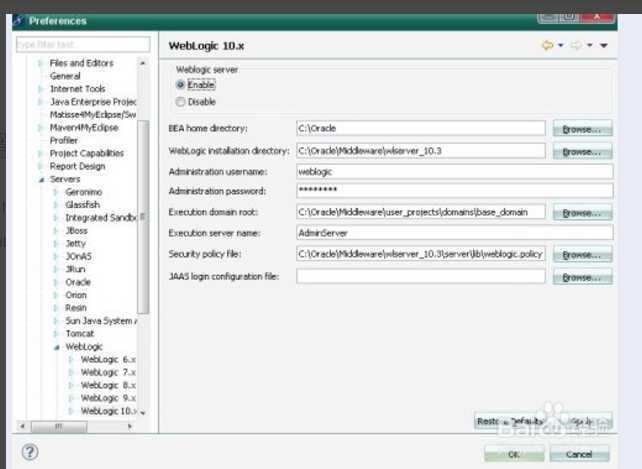The height and width of the screenshot is (469, 642).
Task: Browse for JAAS login configuration file
Action: [x=582, y=276]
